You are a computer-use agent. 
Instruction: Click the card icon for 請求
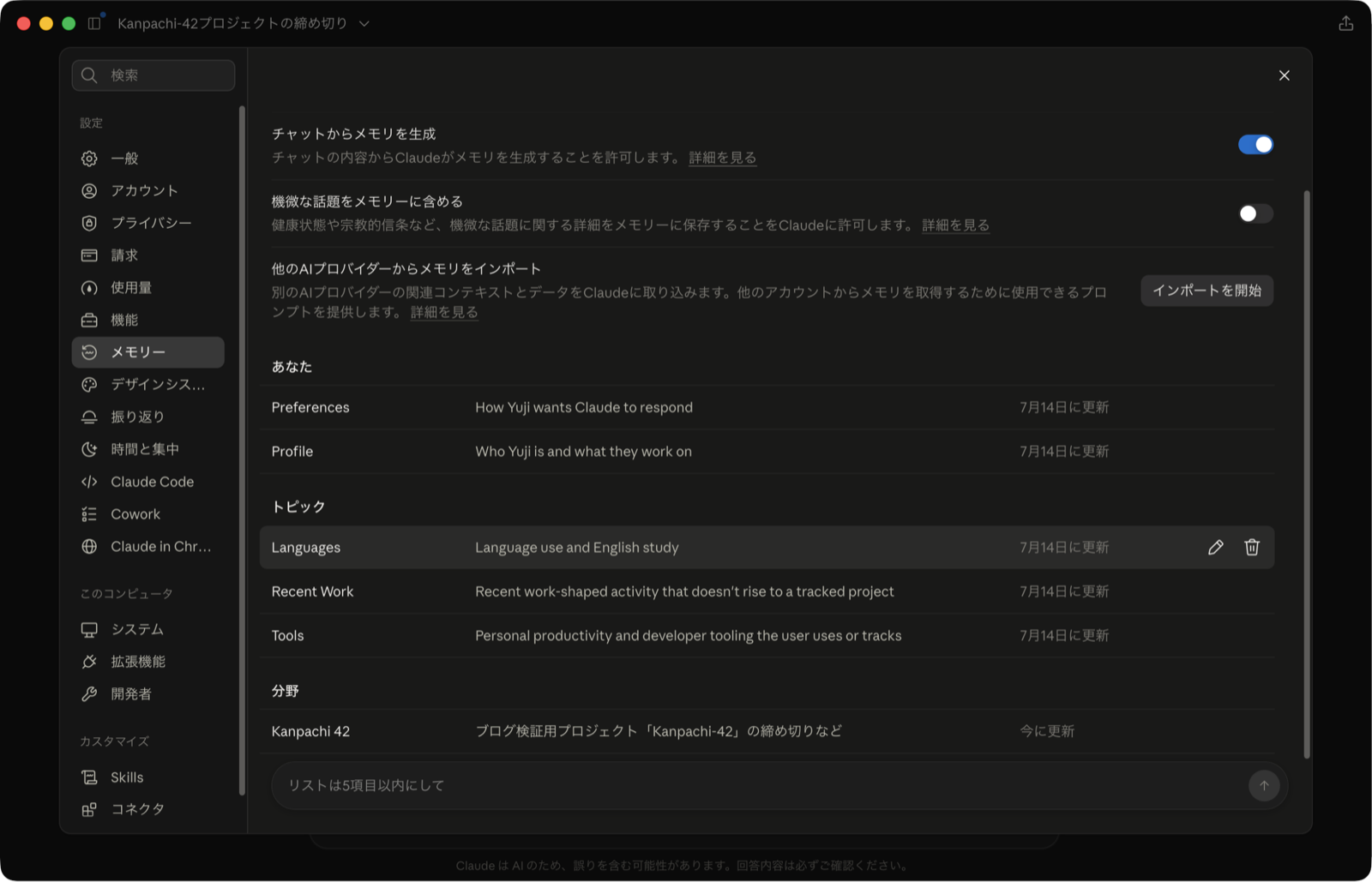tap(89, 255)
